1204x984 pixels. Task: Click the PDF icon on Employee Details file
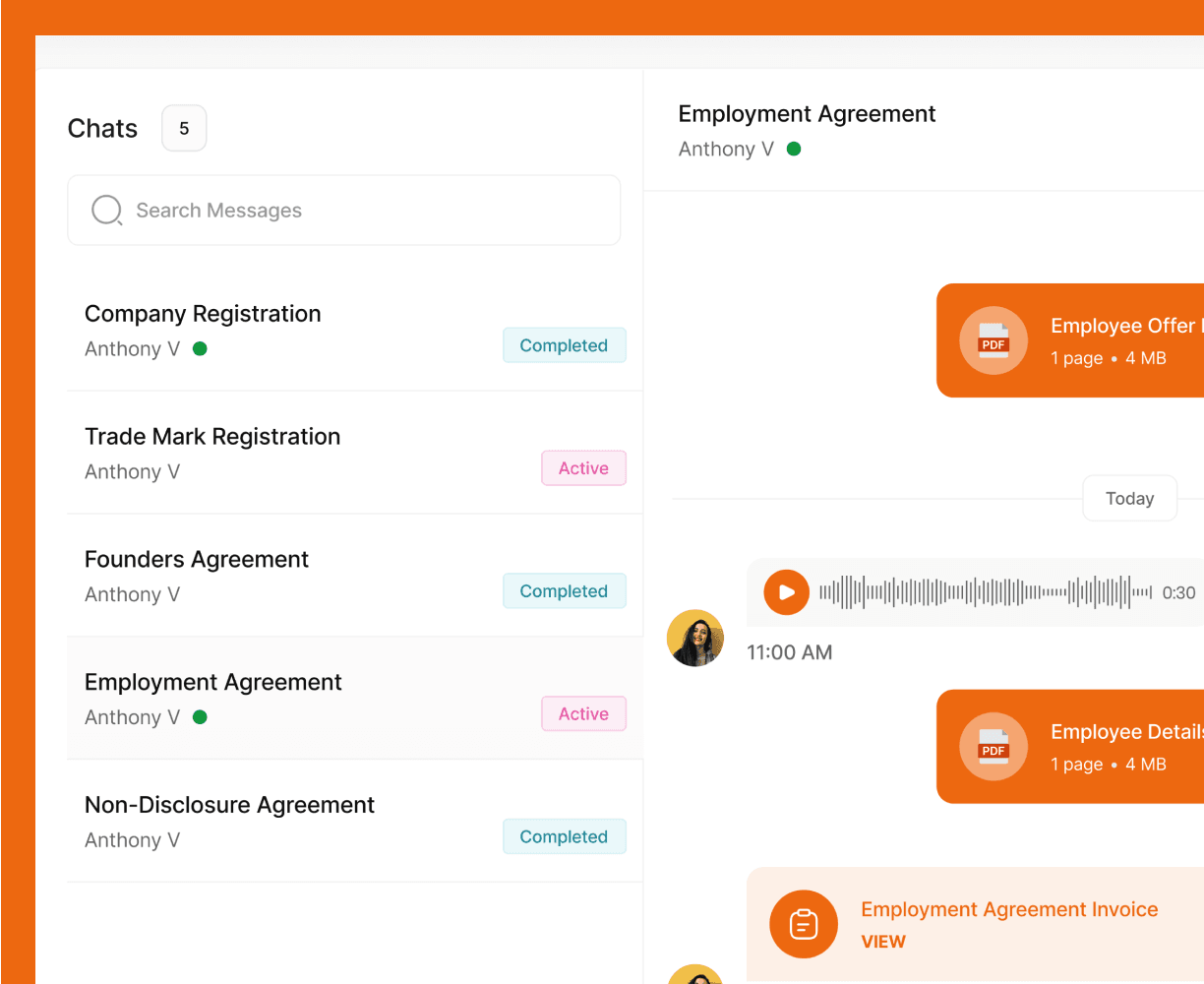(x=993, y=747)
